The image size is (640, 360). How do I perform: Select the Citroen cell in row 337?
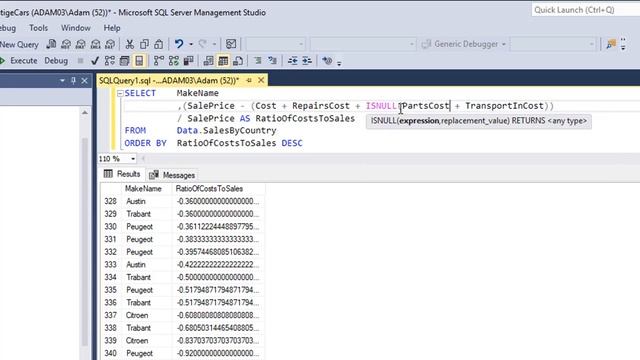tap(147, 315)
